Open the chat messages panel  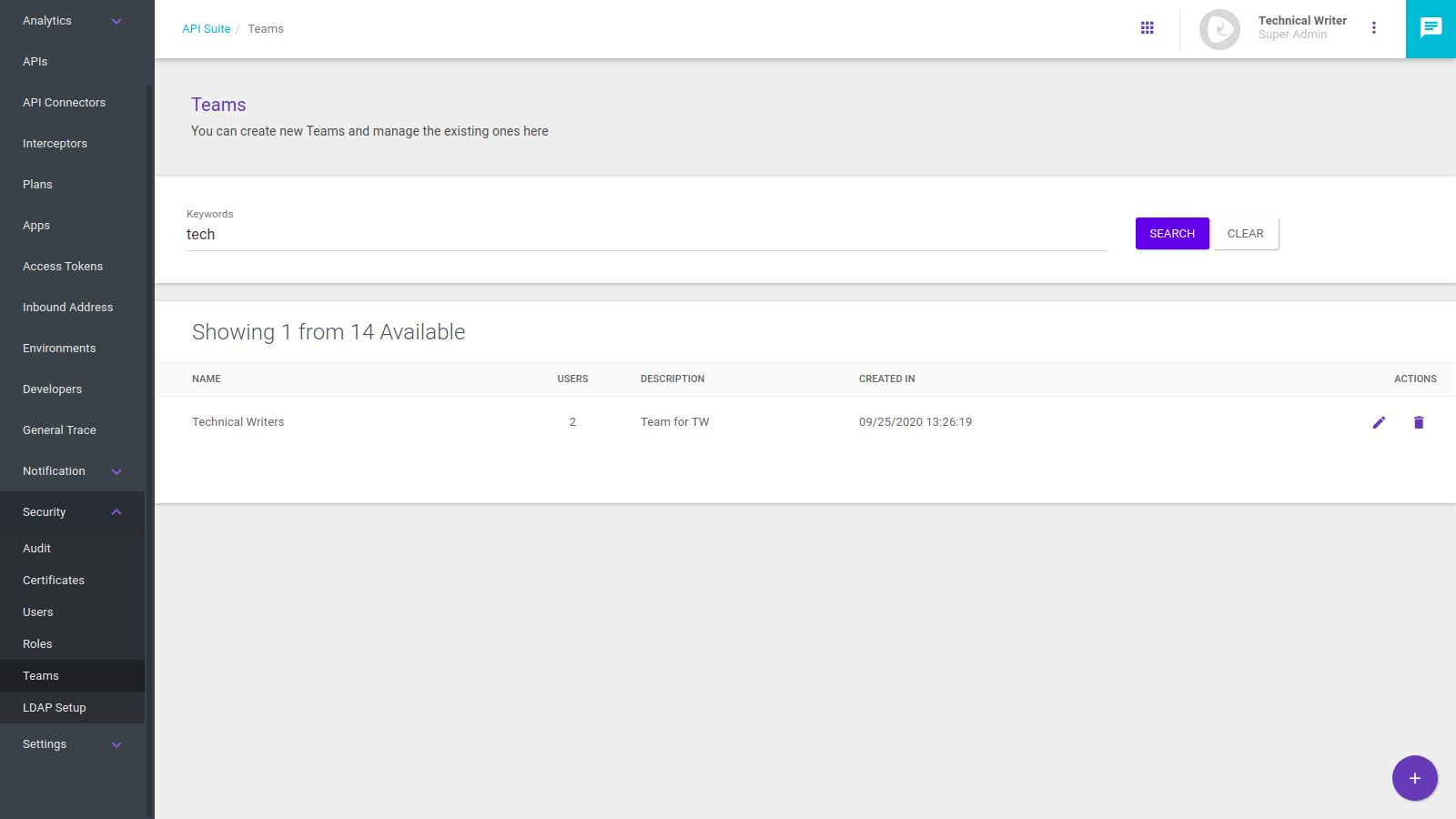point(1431,28)
